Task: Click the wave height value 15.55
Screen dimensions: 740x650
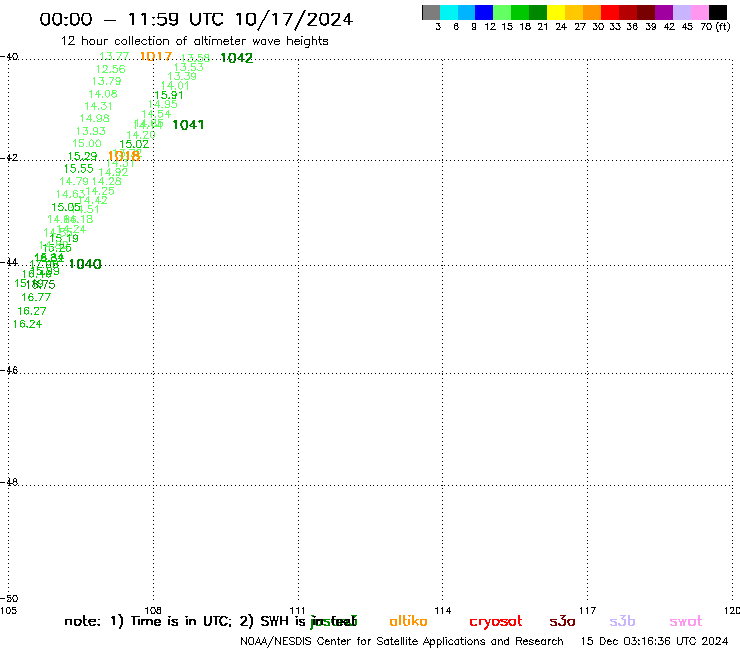Action: 79,169
